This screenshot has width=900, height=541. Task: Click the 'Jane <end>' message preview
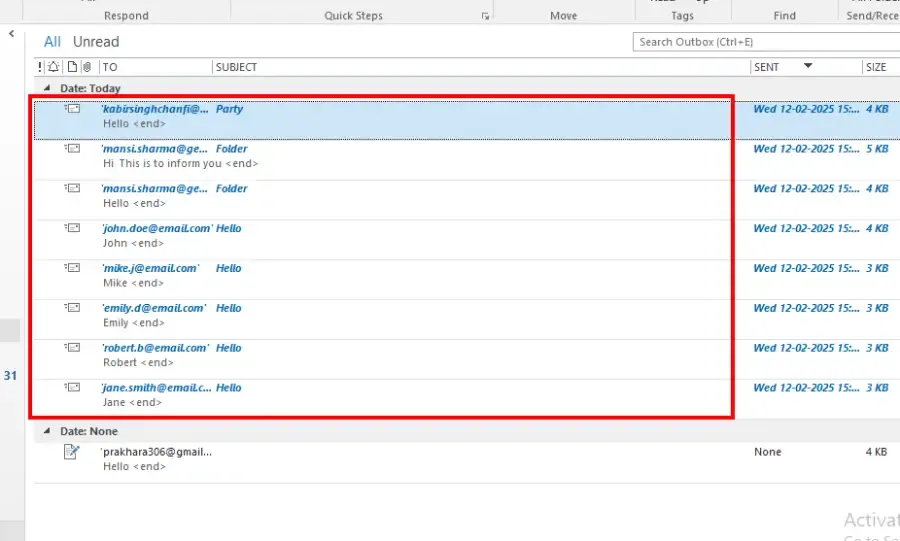tap(133, 402)
